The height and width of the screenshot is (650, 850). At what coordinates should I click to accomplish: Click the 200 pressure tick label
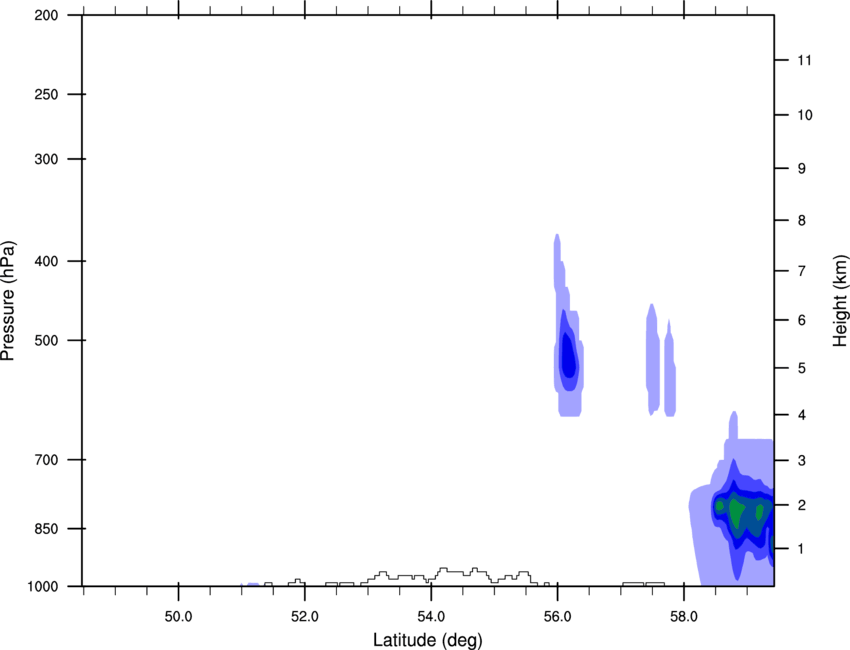(x=46, y=15)
